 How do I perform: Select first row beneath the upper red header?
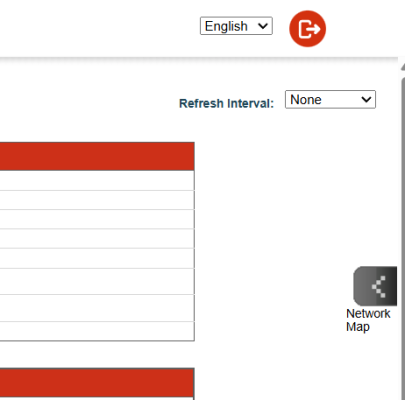(97, 180)
